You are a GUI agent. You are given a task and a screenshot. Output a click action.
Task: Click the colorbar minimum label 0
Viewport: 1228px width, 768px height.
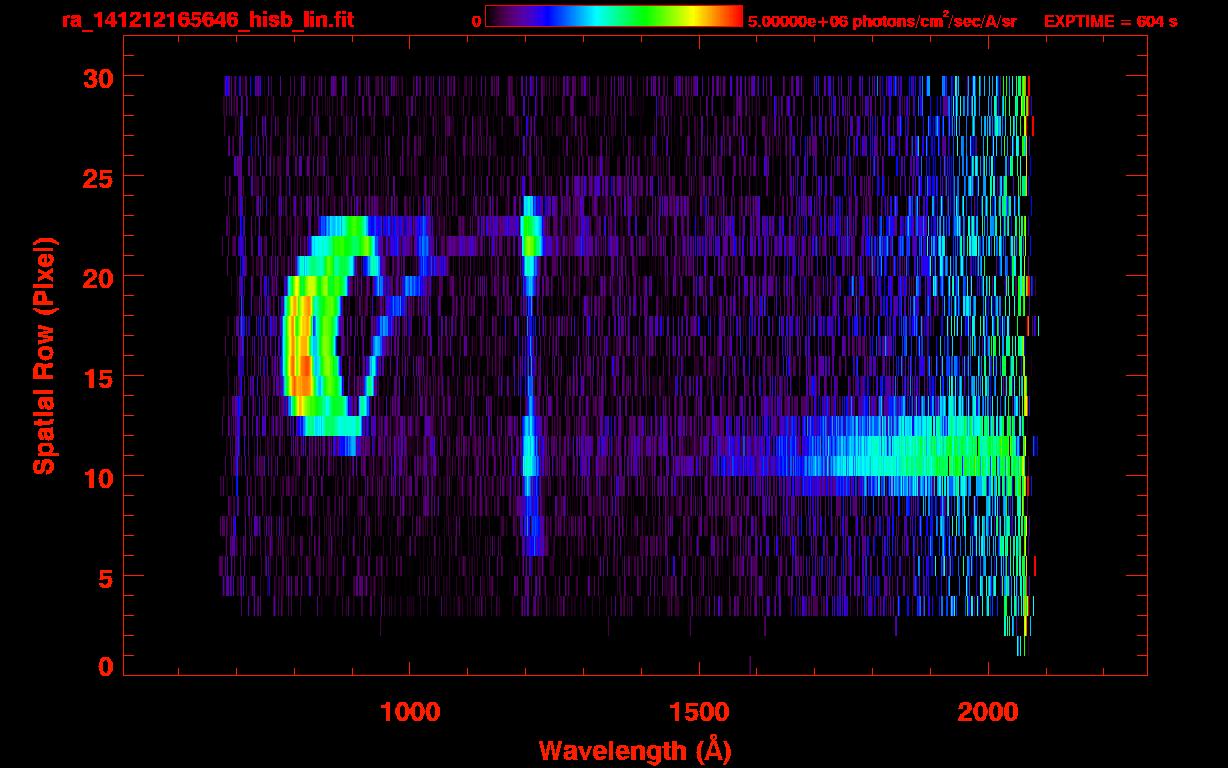pos(477,21)
